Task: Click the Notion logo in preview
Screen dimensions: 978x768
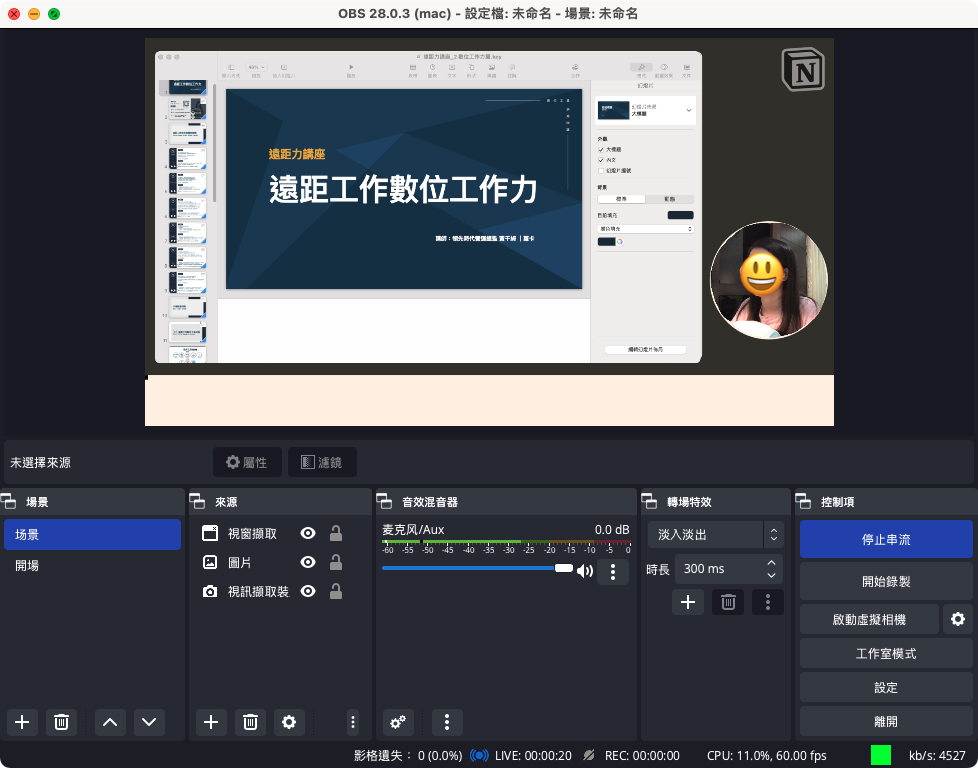Action: click(803, 69)
